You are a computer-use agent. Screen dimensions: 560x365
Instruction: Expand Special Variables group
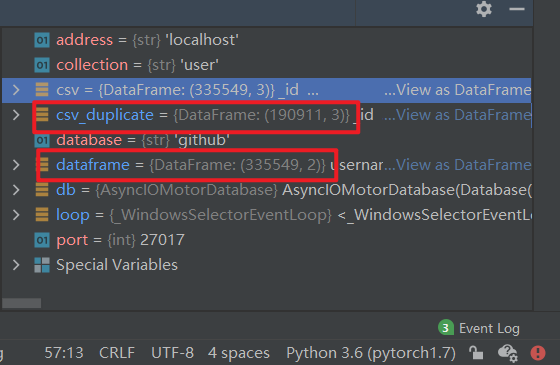coord(16,265)
